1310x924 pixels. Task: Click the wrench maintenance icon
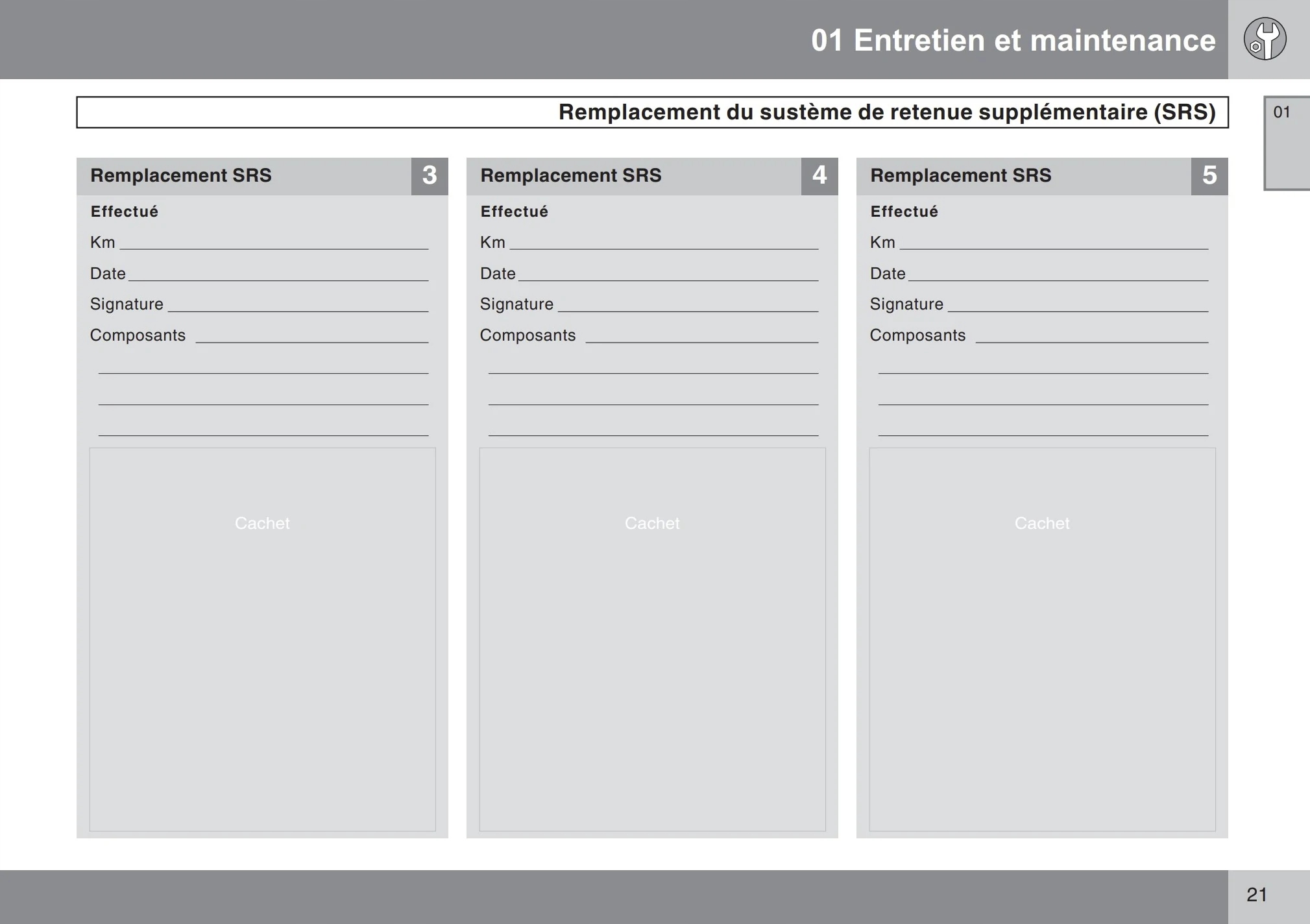[1265, 39]
